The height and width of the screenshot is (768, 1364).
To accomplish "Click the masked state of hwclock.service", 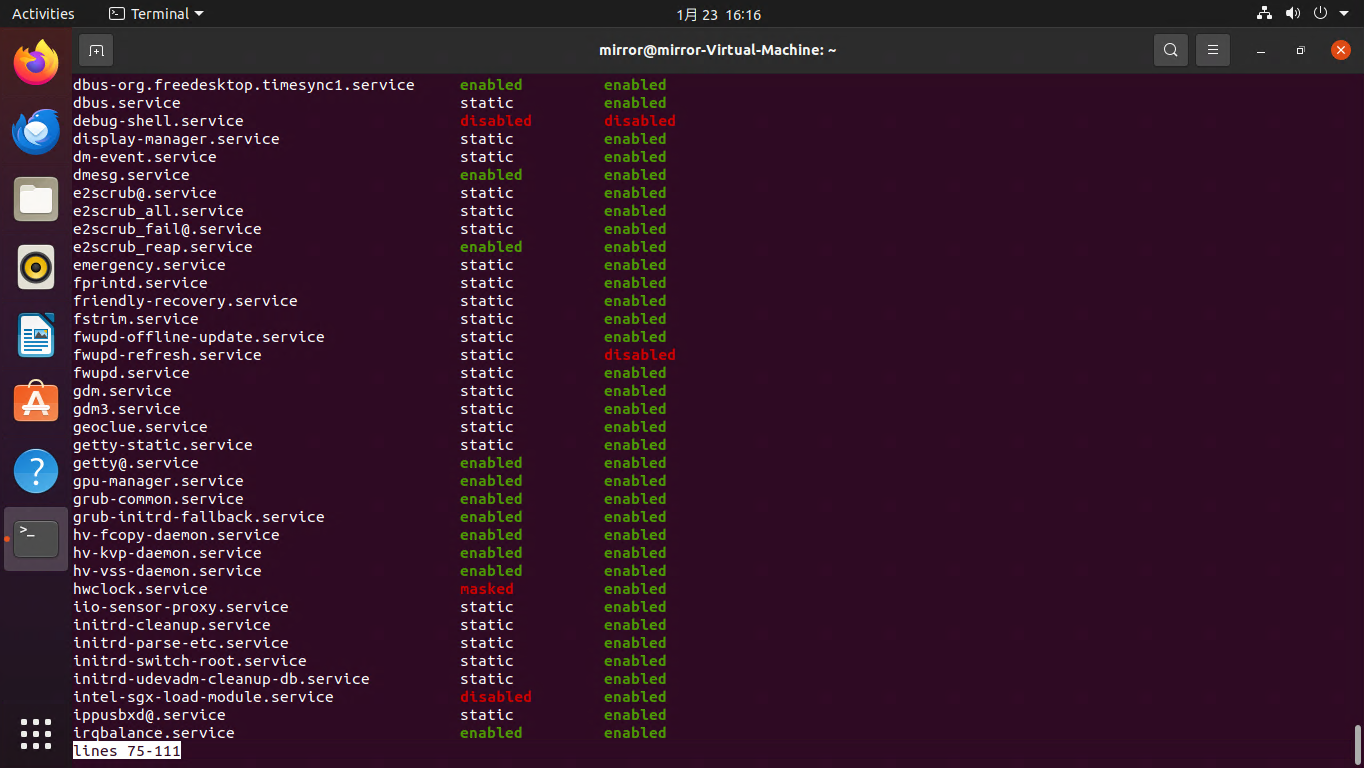I will 487,589.
